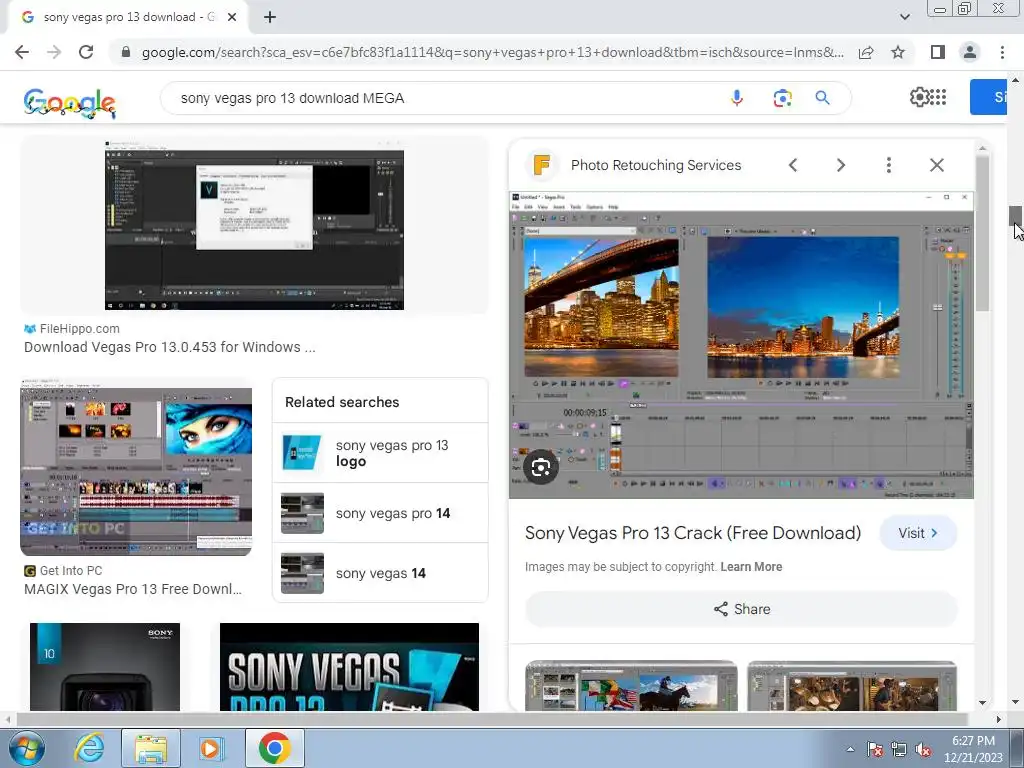
Task: Toggle the browser side panel
Action: pyautogui.click(x=937, y=52)
